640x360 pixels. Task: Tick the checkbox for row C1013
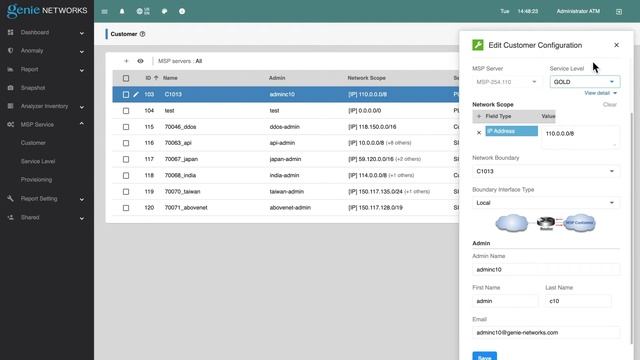(126, 94)
